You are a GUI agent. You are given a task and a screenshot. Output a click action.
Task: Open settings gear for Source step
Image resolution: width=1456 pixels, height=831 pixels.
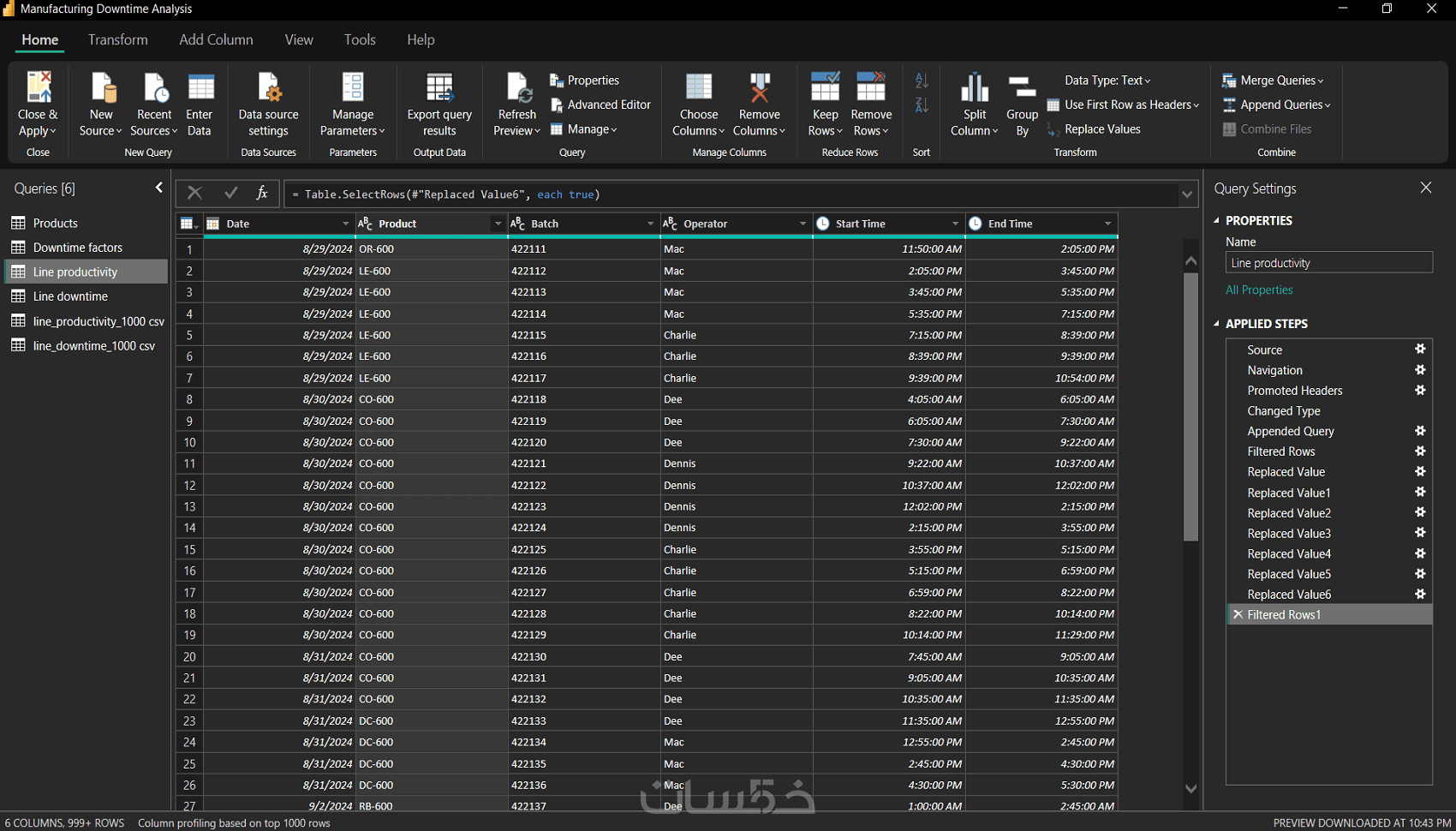click(1420, 350)
